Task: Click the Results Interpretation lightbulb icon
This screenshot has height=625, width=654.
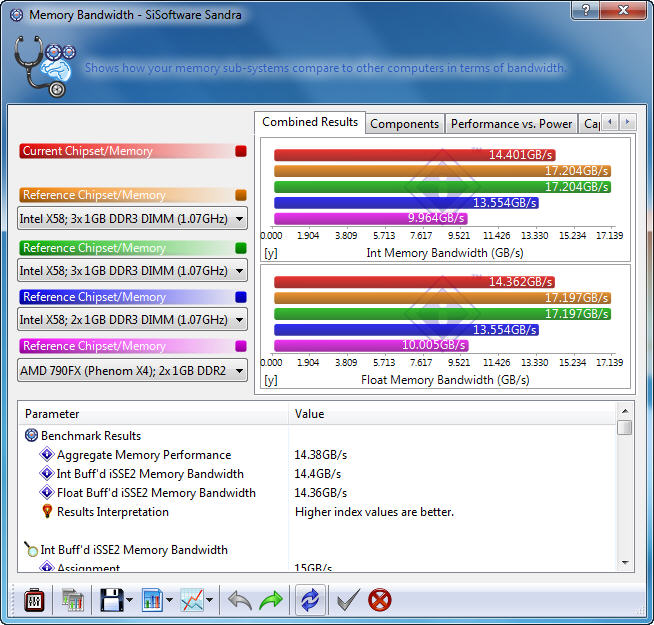Action: 47,512
